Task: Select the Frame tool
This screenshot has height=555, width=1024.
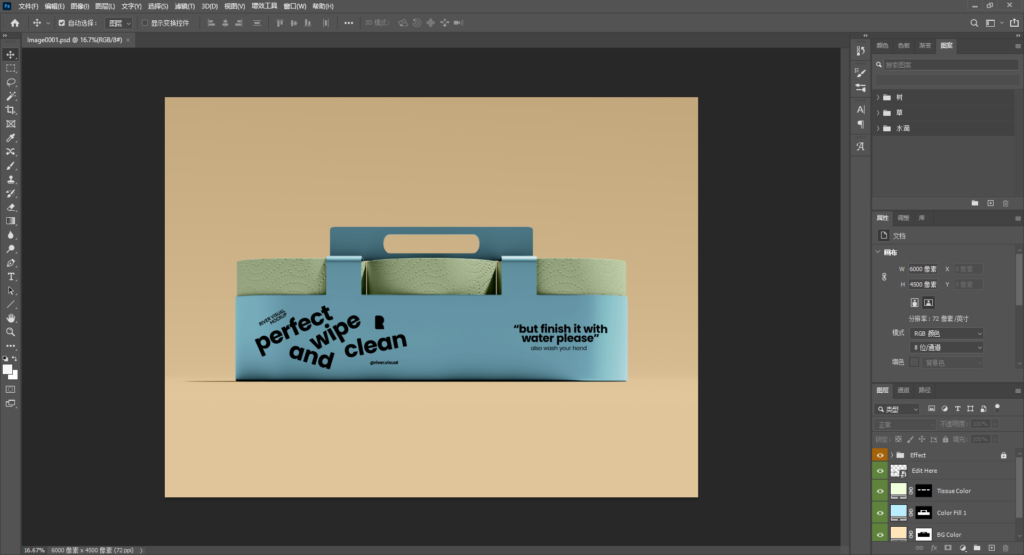Action: 10,124
